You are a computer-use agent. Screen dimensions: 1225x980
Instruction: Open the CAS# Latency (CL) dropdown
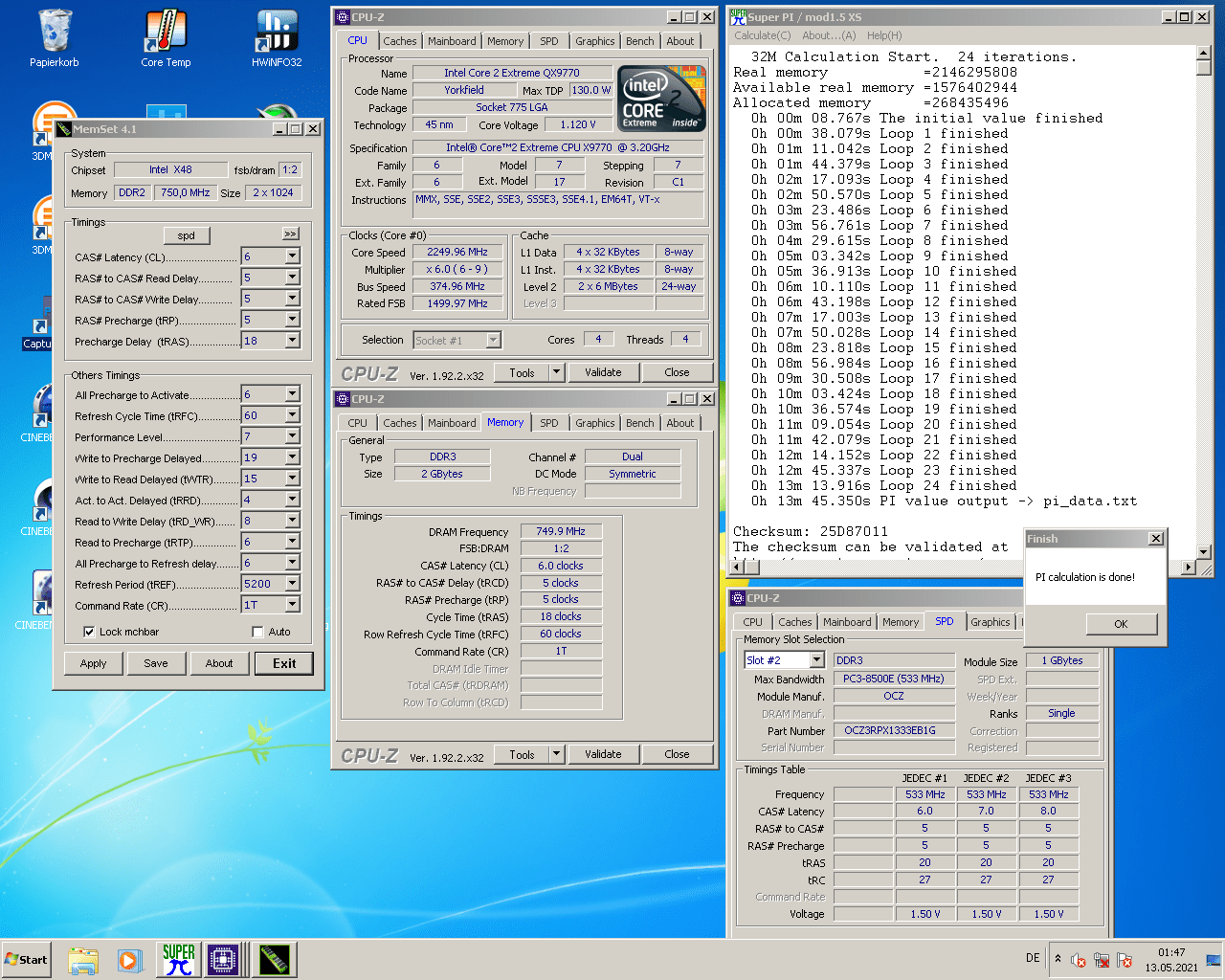(x=293, y=256)
